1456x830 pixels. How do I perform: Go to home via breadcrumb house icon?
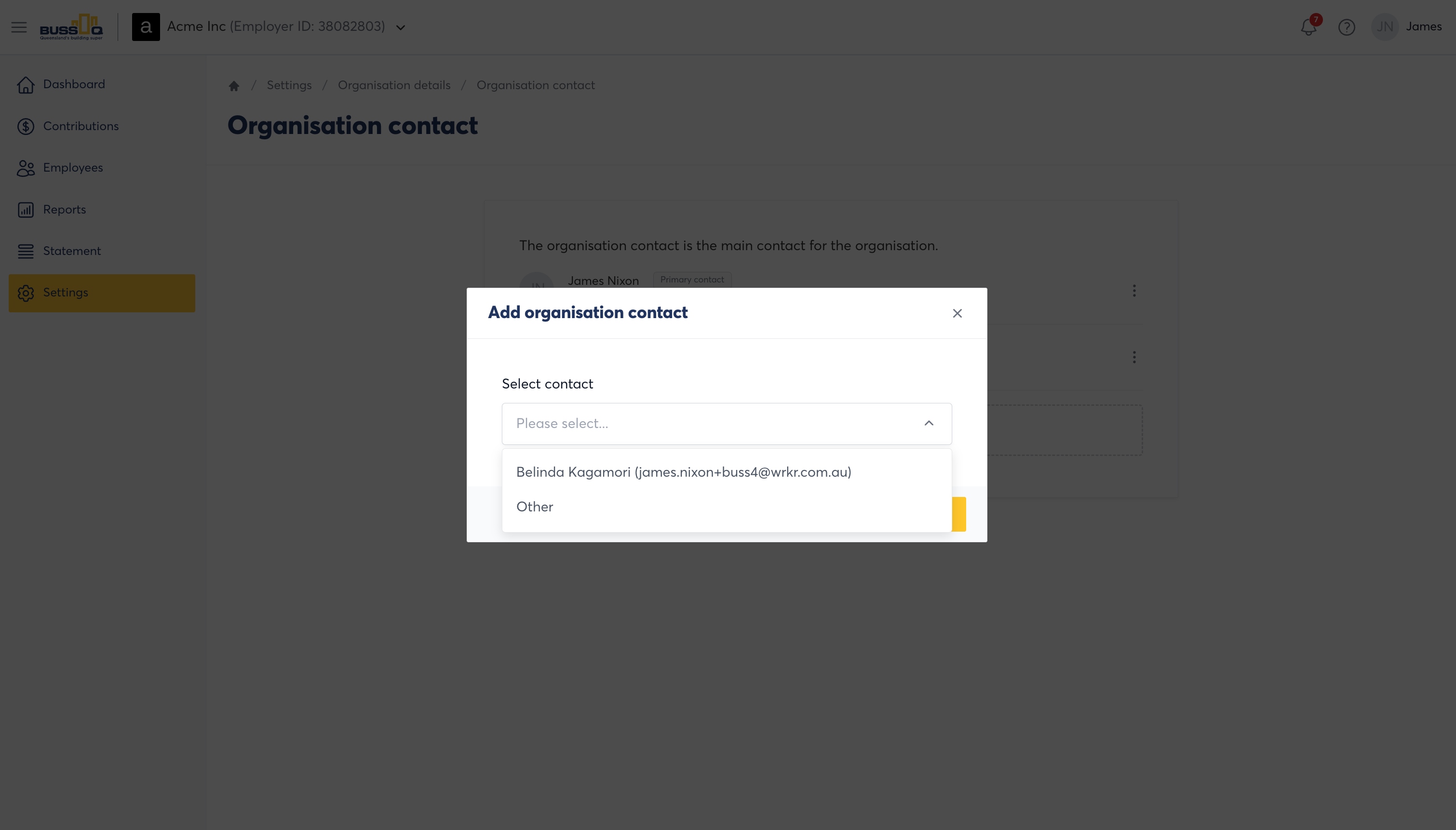click(234, 85)
